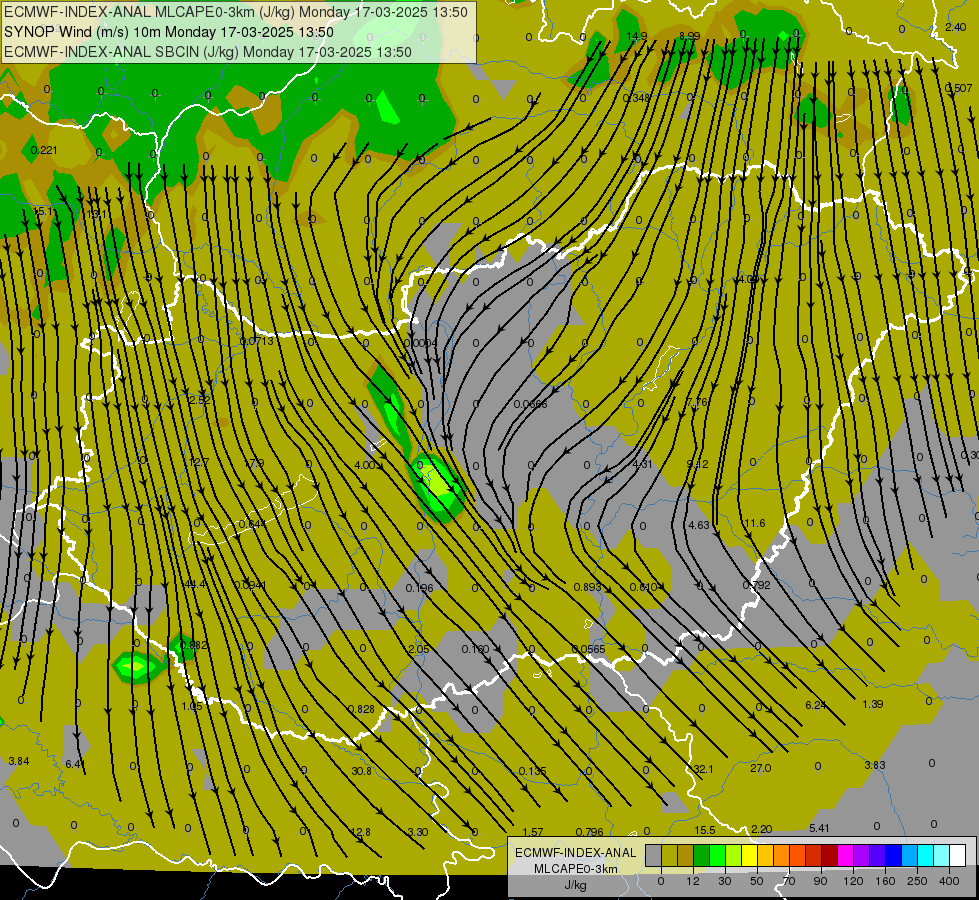Click the legend scale value 120
Image resolution: width=979 pixels, height=900 pixels.
click(853, 881)
